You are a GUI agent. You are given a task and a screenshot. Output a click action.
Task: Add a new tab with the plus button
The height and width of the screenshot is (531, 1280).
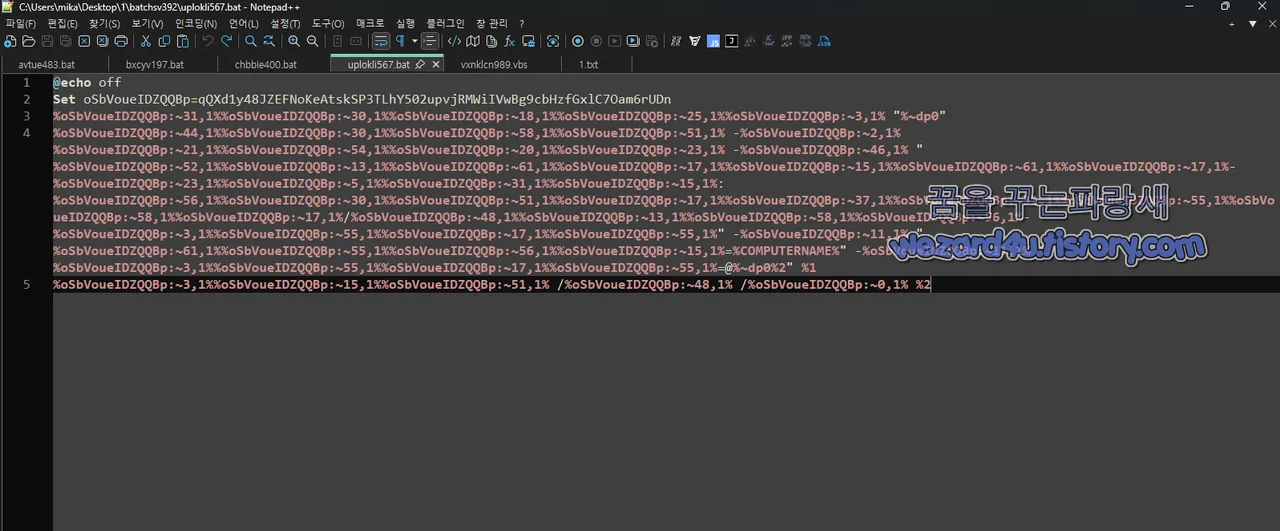(1231, 24)
